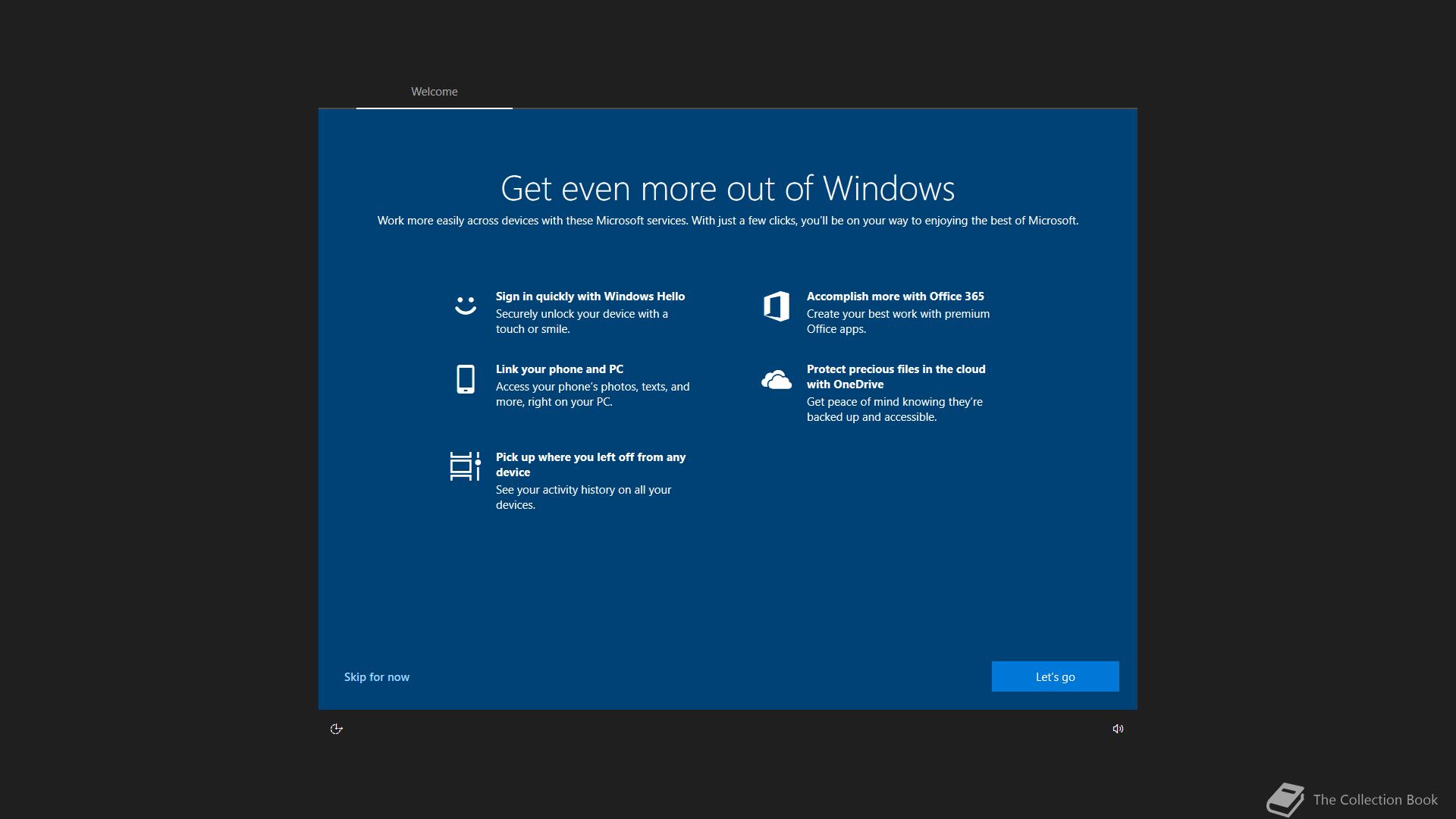Click 'Protect precious files in the cloud' title

pyautogui.click(x=896, y=377)
